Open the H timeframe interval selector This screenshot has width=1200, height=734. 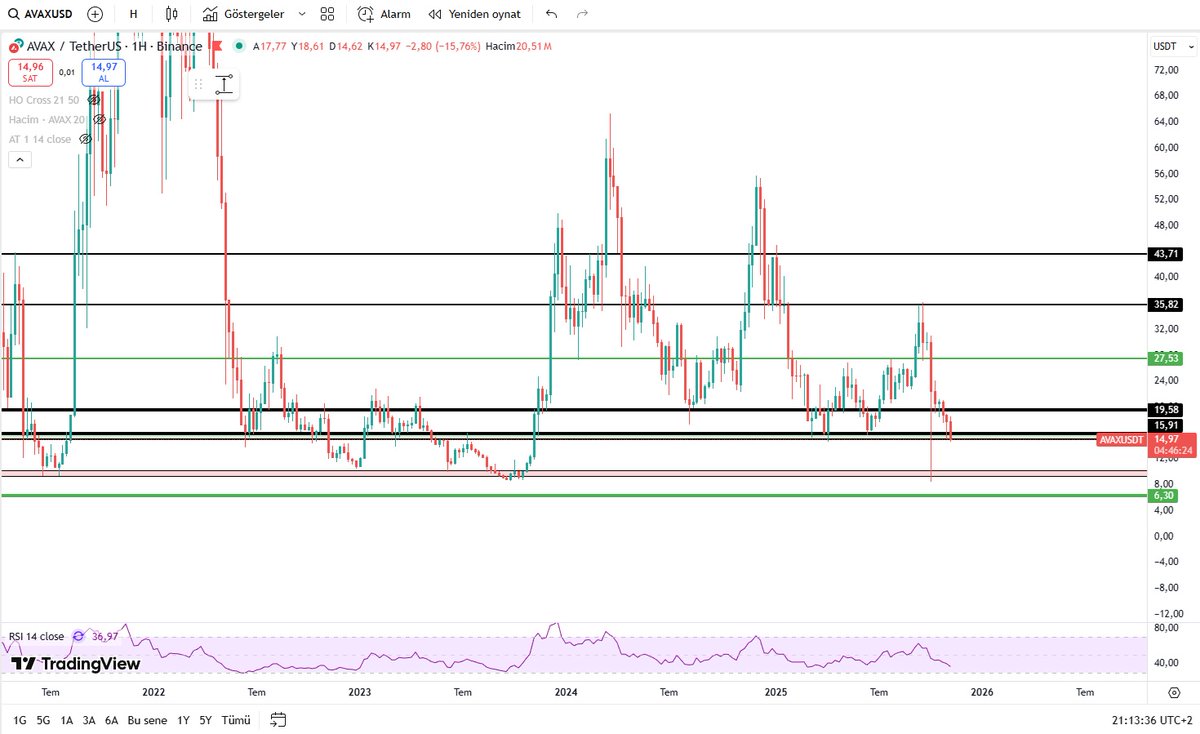[x=133, y=14]
